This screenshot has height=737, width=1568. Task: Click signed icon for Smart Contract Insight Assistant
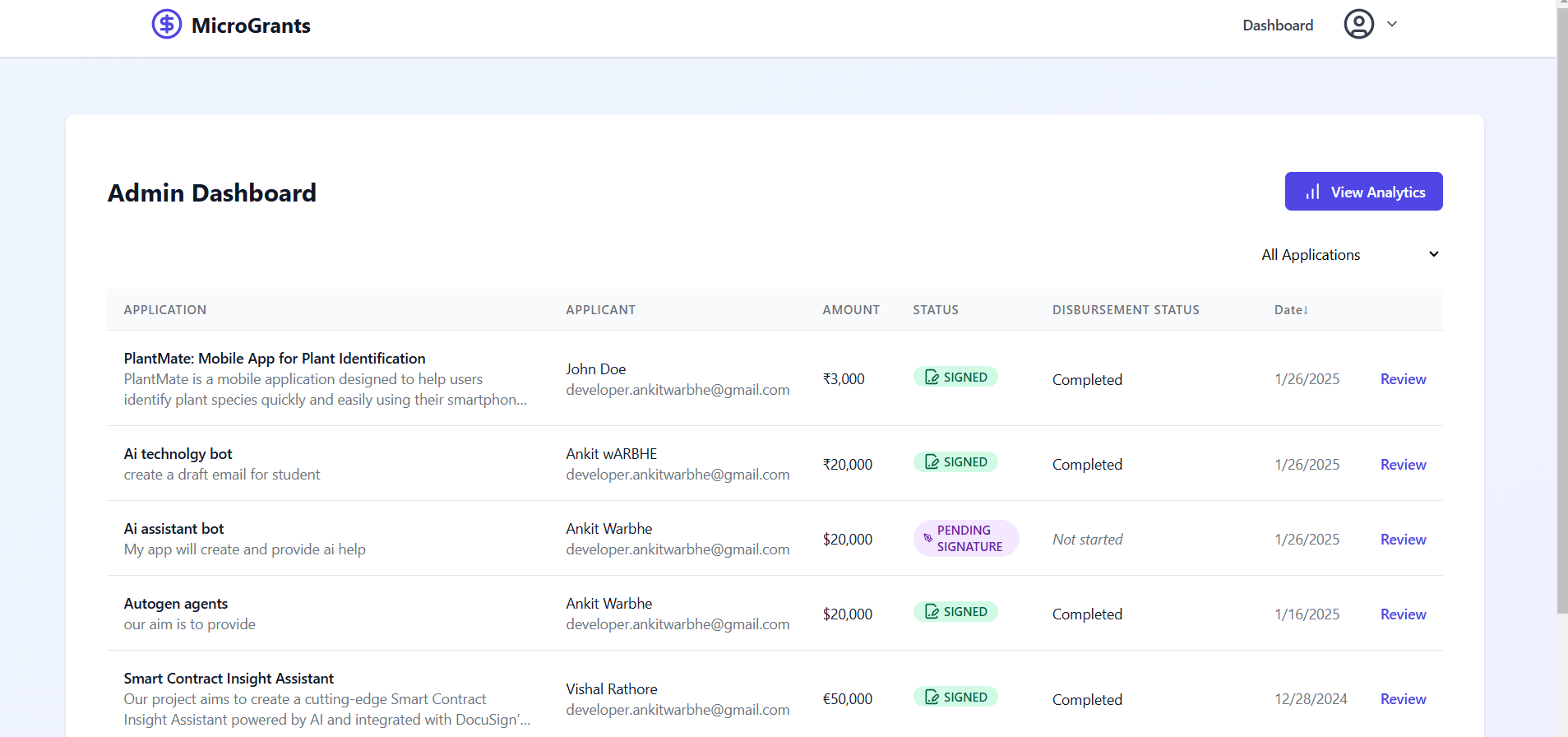pyautogui.click(x=932, y=698)
